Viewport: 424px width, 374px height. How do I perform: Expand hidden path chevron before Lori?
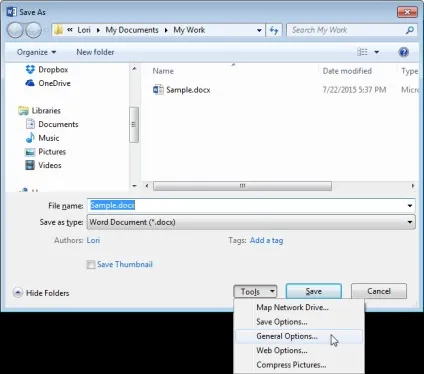pyautogui.click(x=70, y=30)
